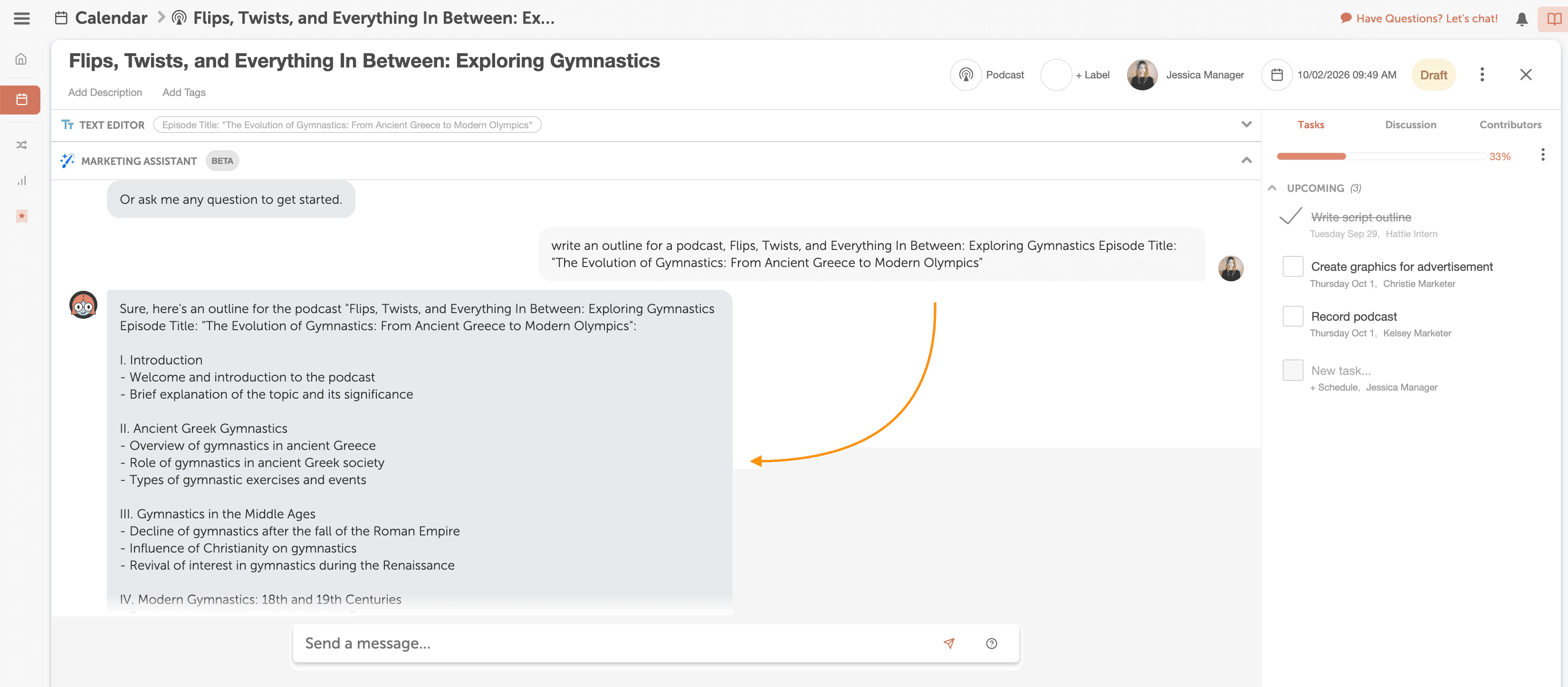Screen dimensions: 1568x687
Task: Switch to the Discussion tab
Action: 1410,125
